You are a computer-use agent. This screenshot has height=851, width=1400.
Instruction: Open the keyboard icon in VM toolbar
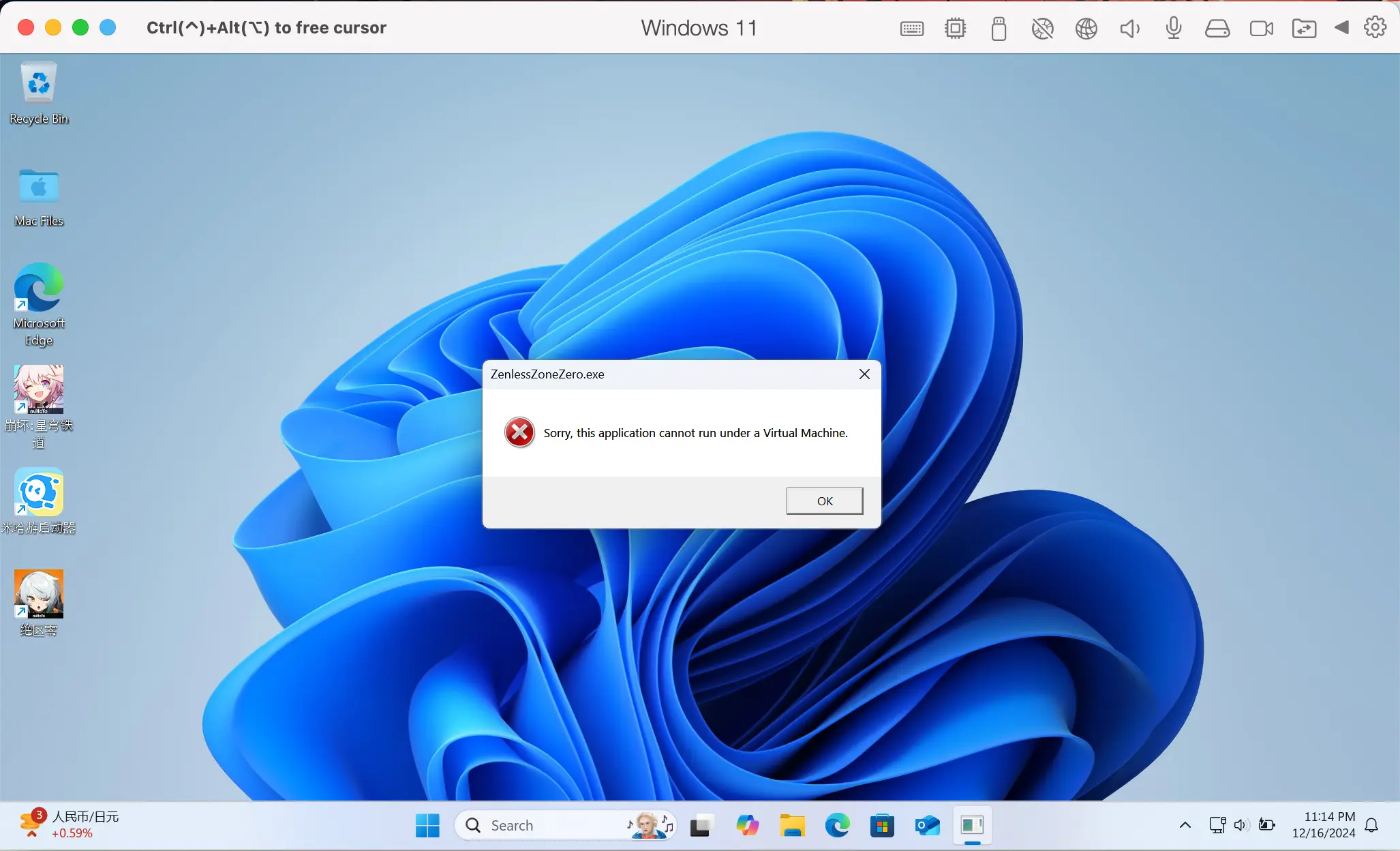tap(911, 29)
